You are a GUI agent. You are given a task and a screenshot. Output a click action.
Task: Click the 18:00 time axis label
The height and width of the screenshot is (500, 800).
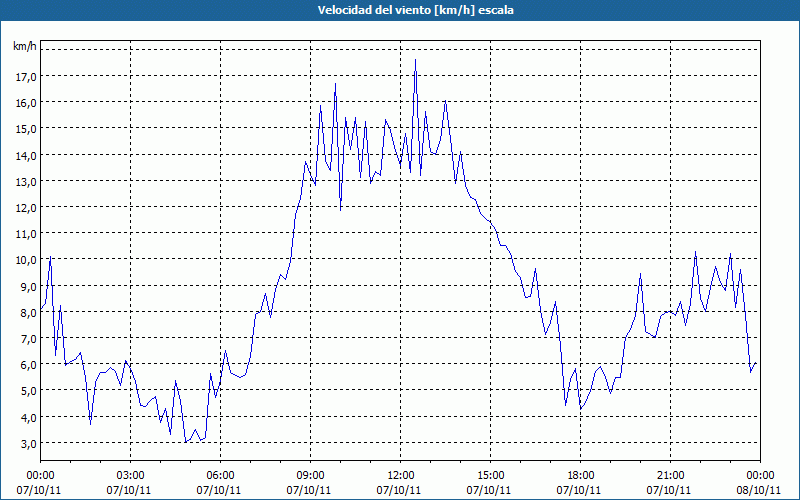[581, 476]
